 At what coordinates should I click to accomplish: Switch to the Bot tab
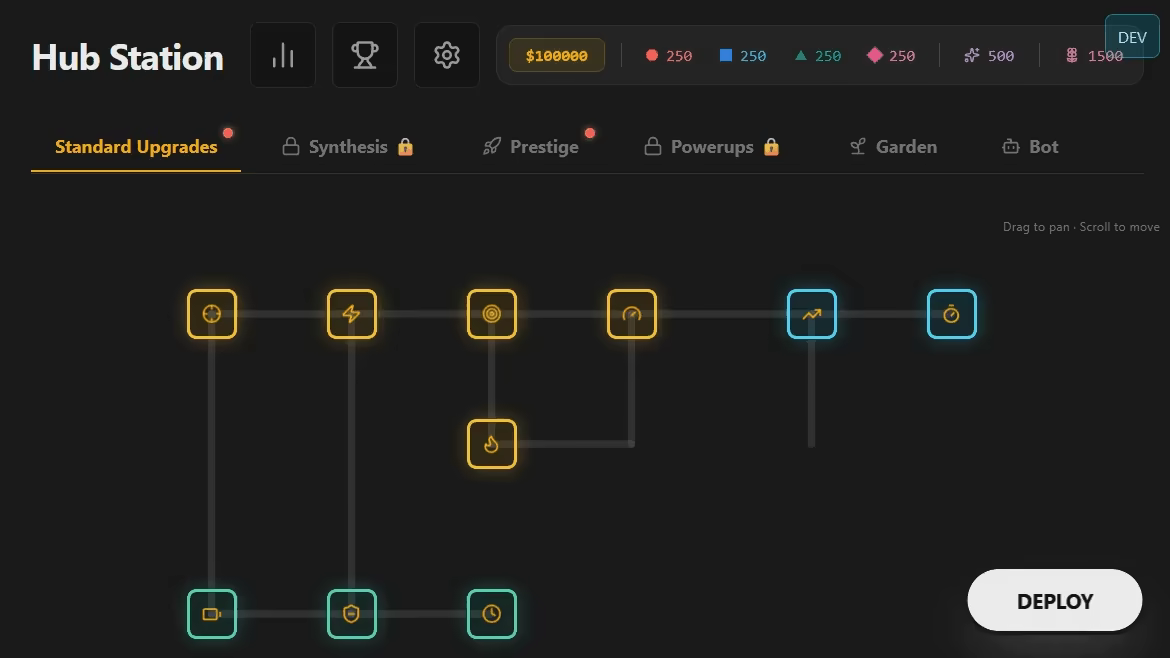click(1030, 147)
